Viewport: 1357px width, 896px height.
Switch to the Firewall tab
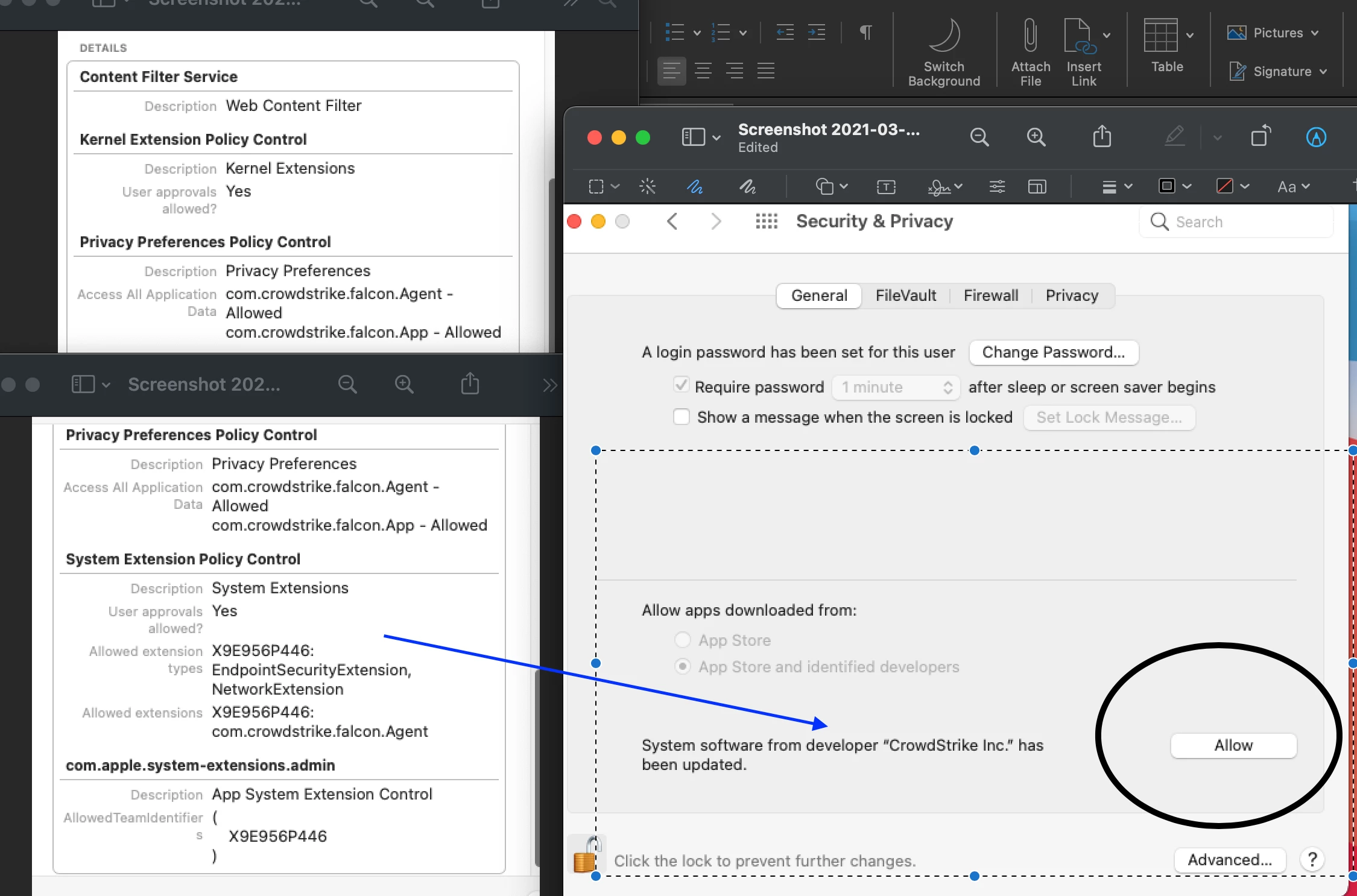(x=990, y=295)
